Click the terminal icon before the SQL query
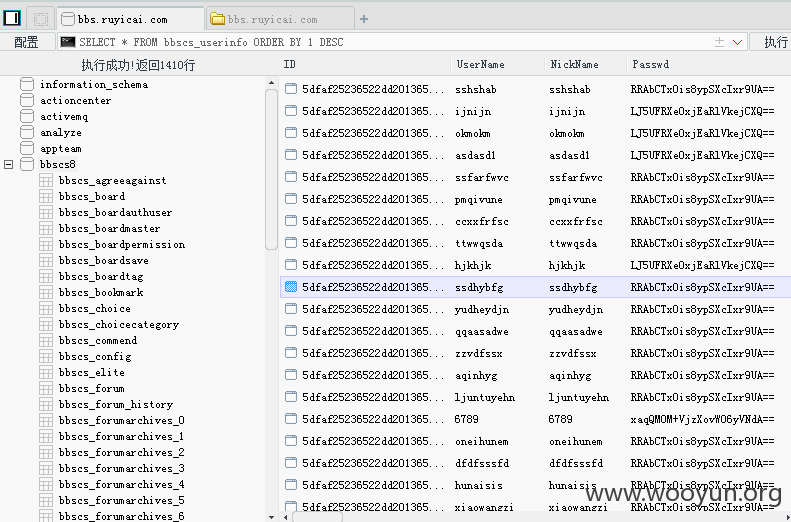The height and width of the screenshot is (522, 791). (x=68, y=42)
